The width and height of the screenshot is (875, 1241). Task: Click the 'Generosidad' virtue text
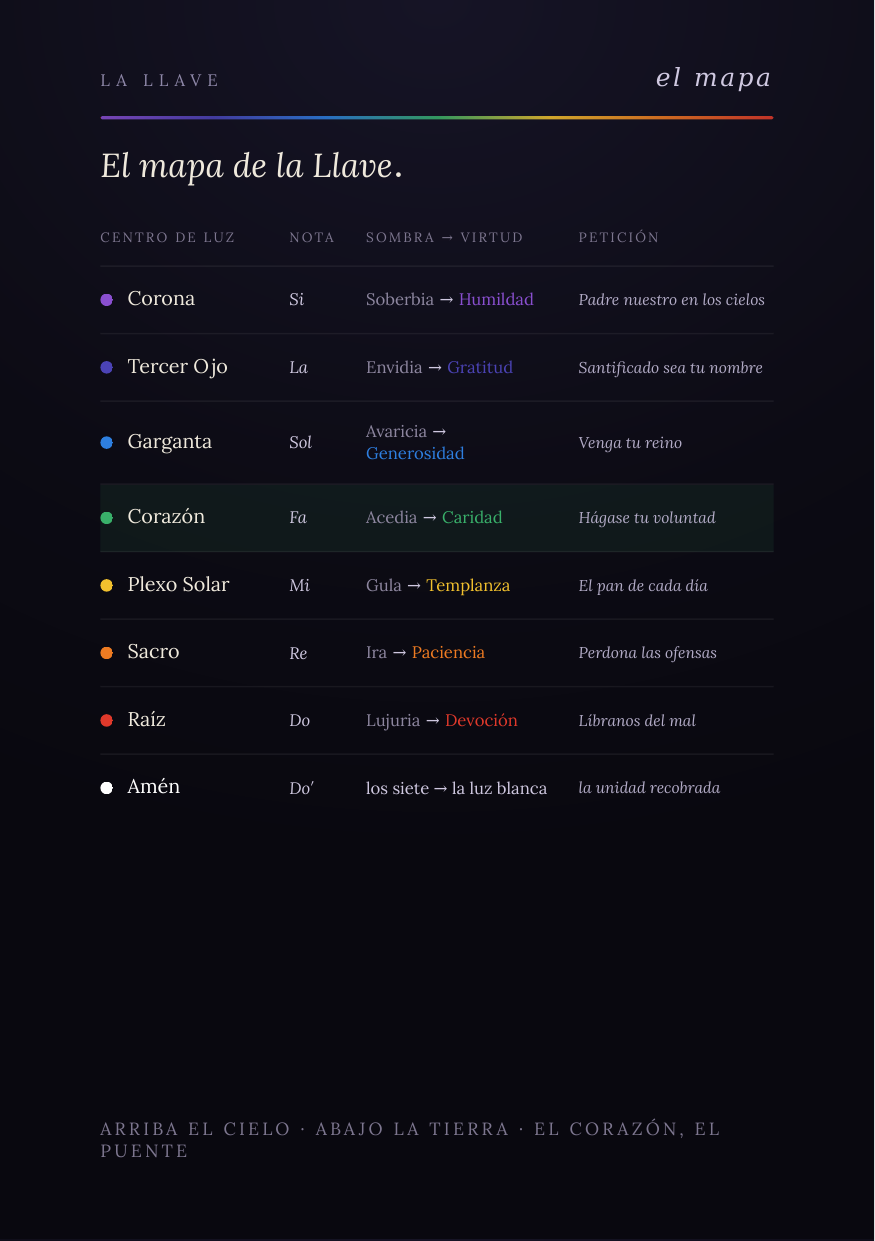(x=415, y=453)
